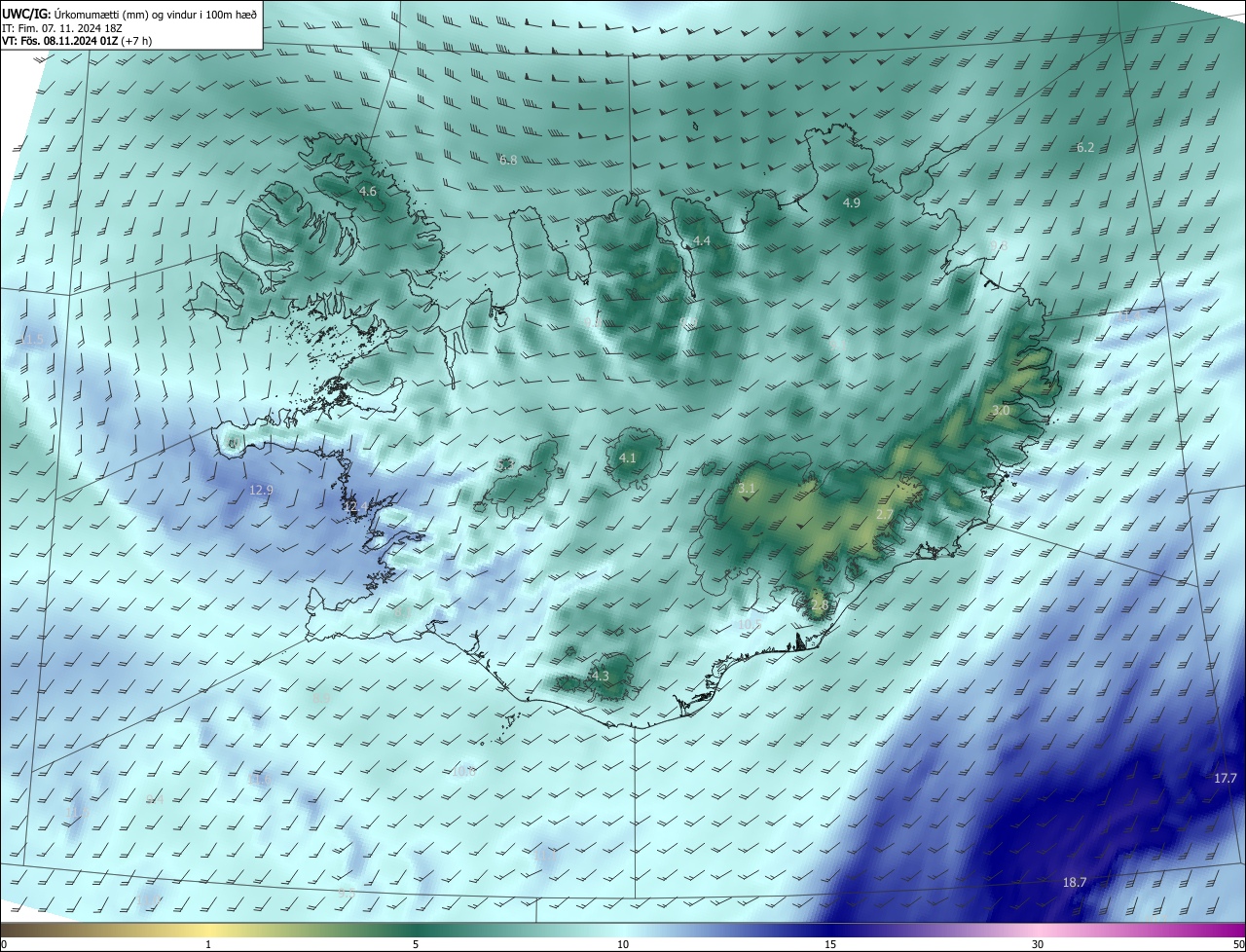Click the 4.1 value on the glacier
The height and width of the screenshot is (952, 1246).
[628, 458]
